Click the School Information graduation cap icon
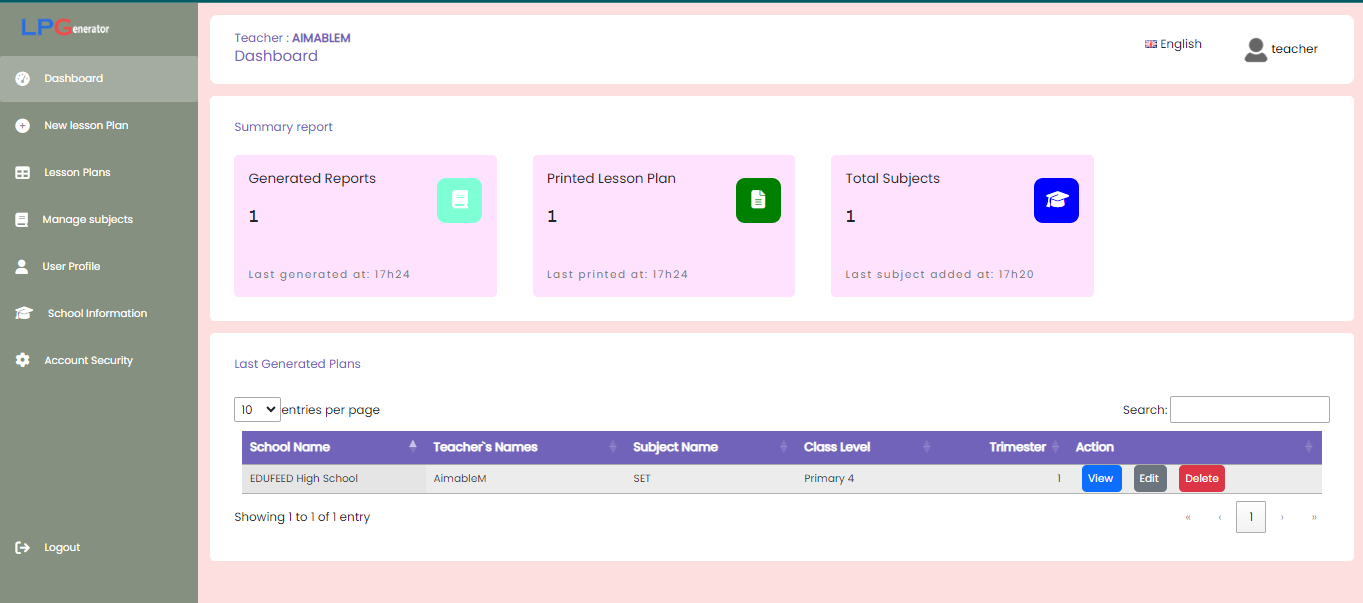 [x=23, y=314]
